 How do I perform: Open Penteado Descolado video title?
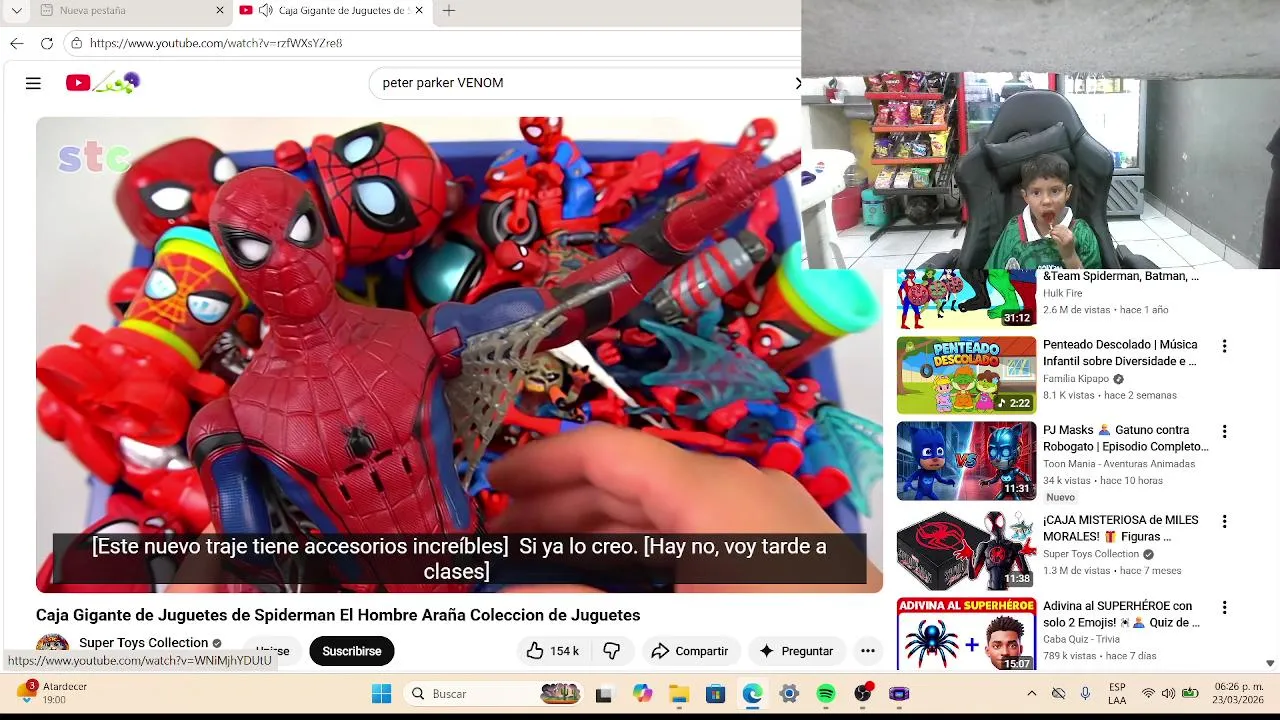point(1120,353)
